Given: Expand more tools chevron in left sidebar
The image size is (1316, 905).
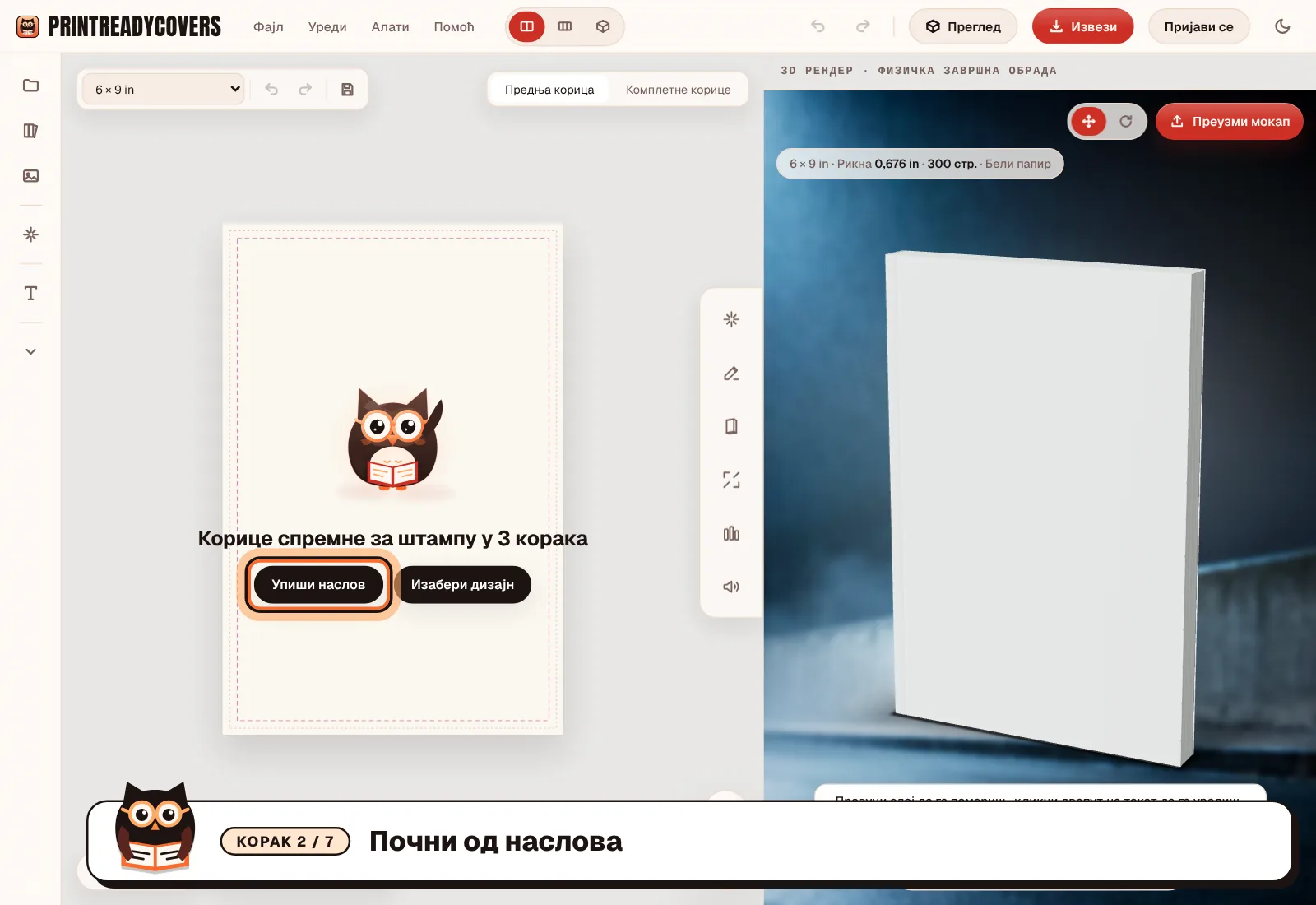Looking at the screenshot, I should (30, 351).
